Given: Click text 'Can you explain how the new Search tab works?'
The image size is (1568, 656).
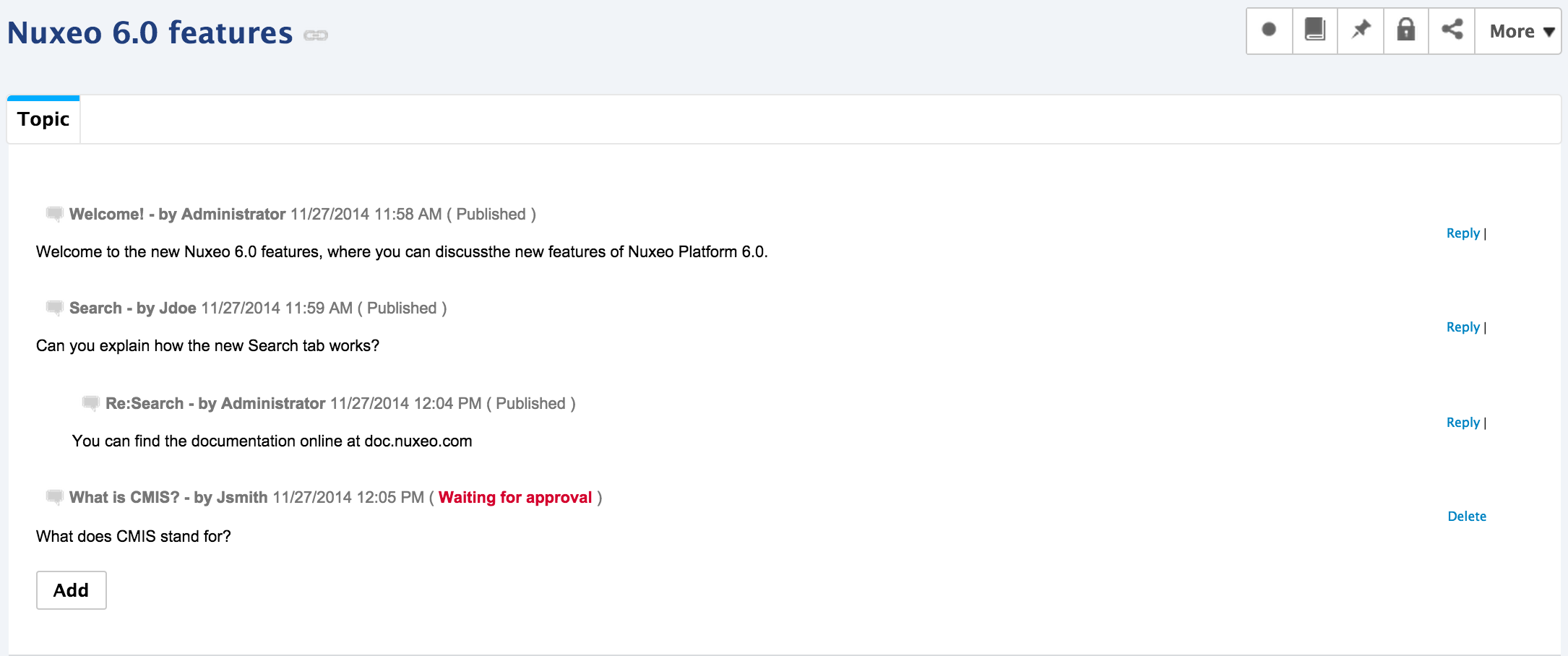Looking at the screenshot, I should (x=207, y=346).
